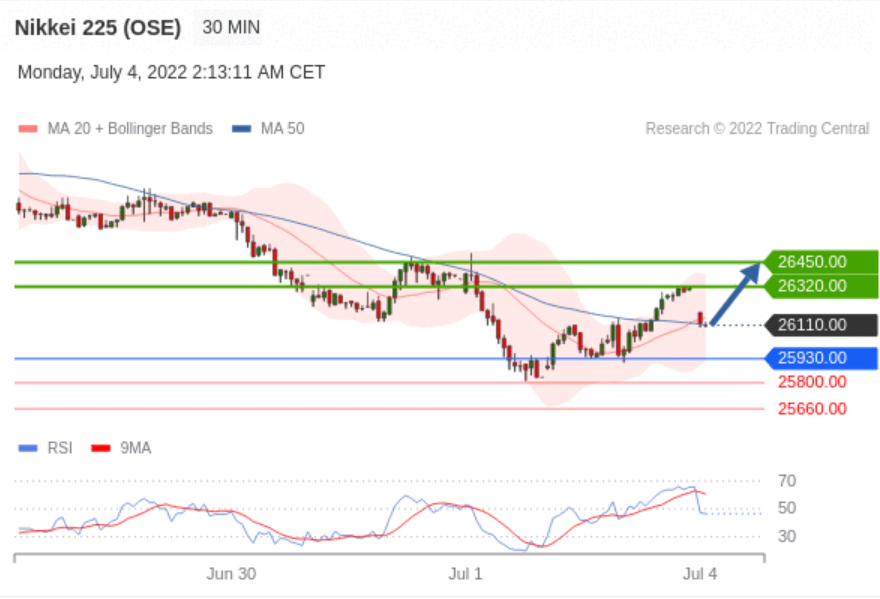Click the blue RSI legend swatch
The width and height of the screenshot is (880, 599).
click(x=28, y=449)
